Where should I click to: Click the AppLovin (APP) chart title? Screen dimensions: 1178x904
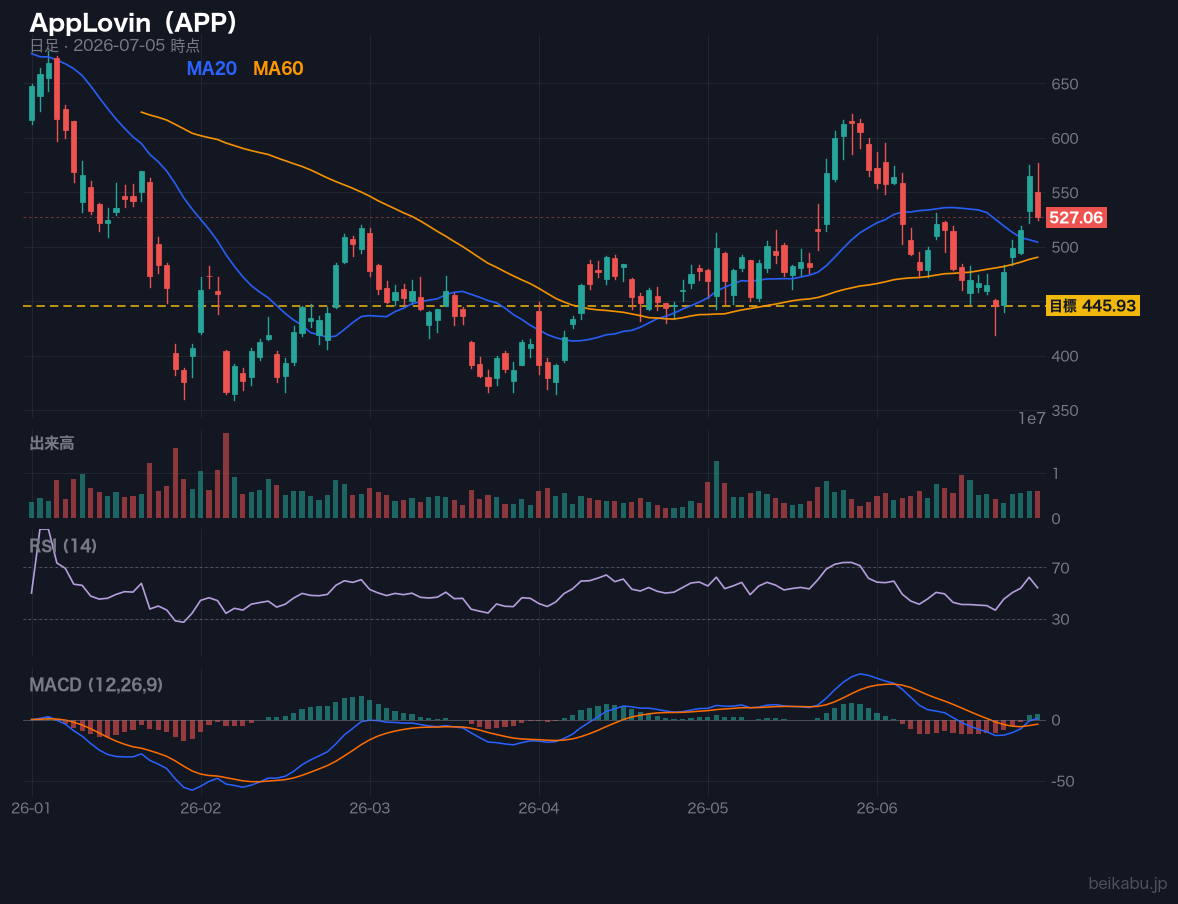[x=133, y=22]
